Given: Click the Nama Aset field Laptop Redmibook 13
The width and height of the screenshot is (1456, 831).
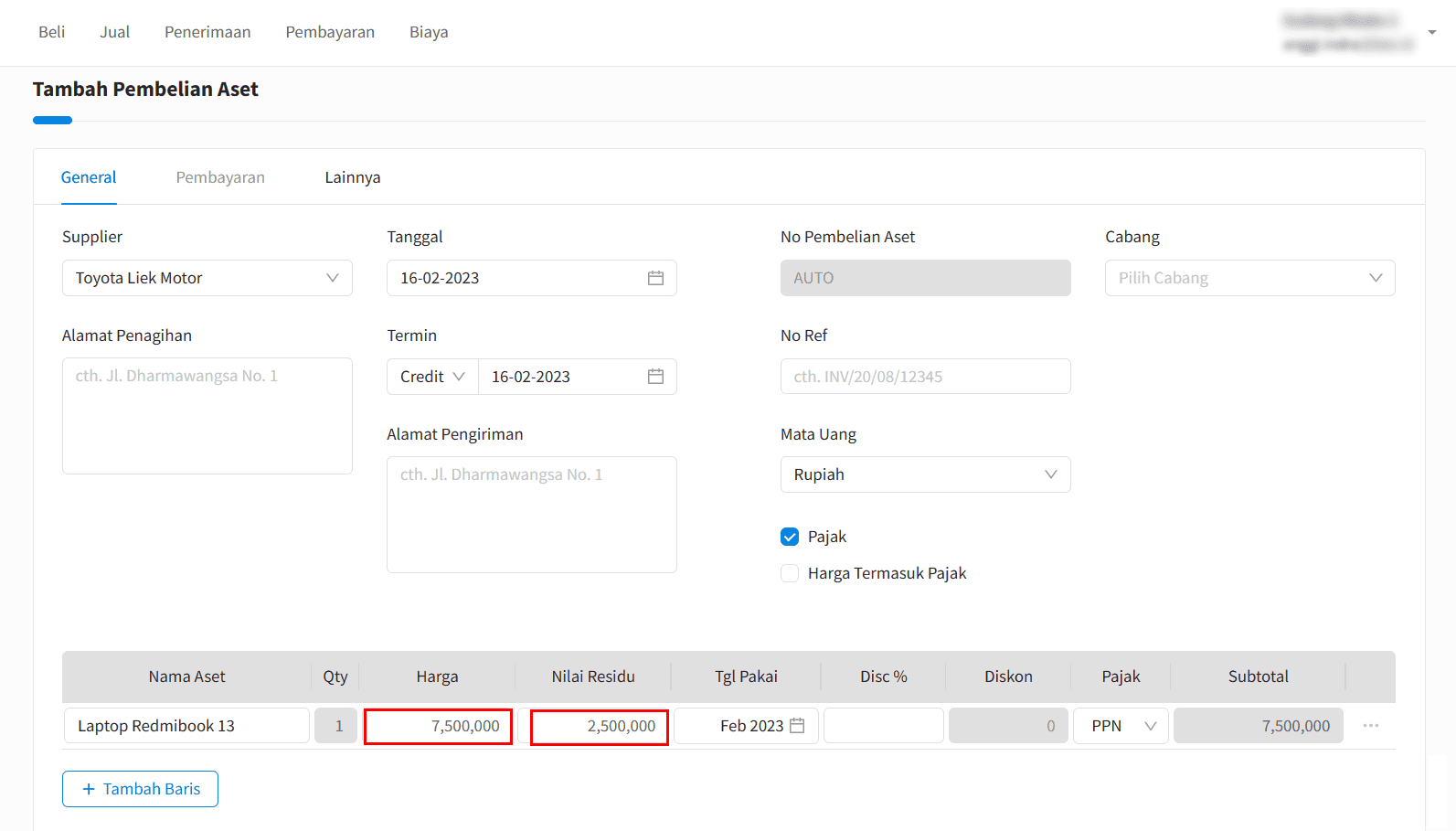Looking at the screenshot, I should pos(186,726).
